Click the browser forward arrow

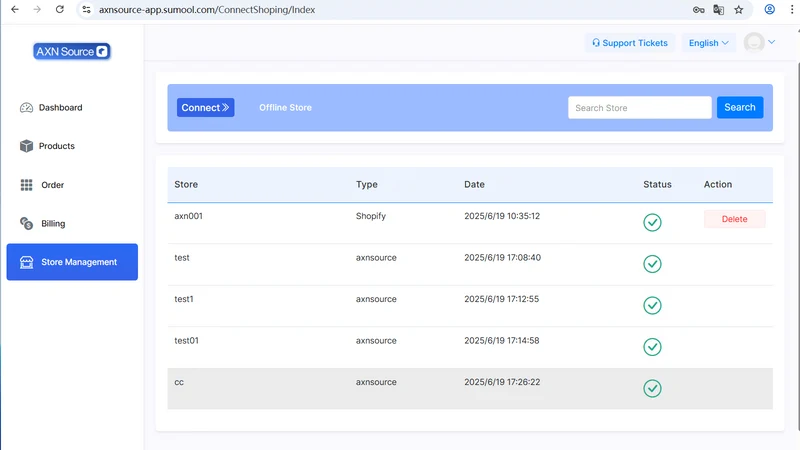[x=37, y=10]
